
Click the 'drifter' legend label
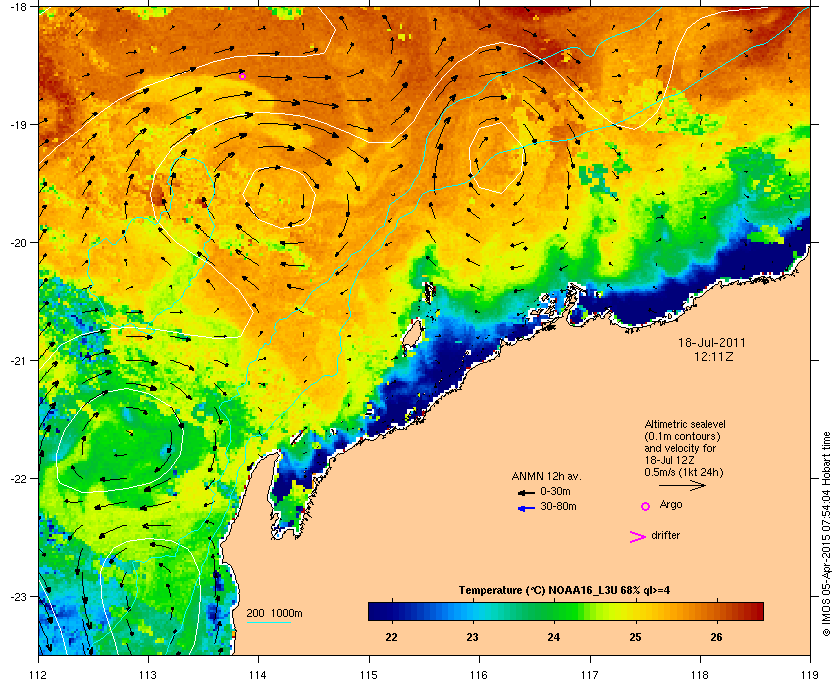[x=665, y=535]
